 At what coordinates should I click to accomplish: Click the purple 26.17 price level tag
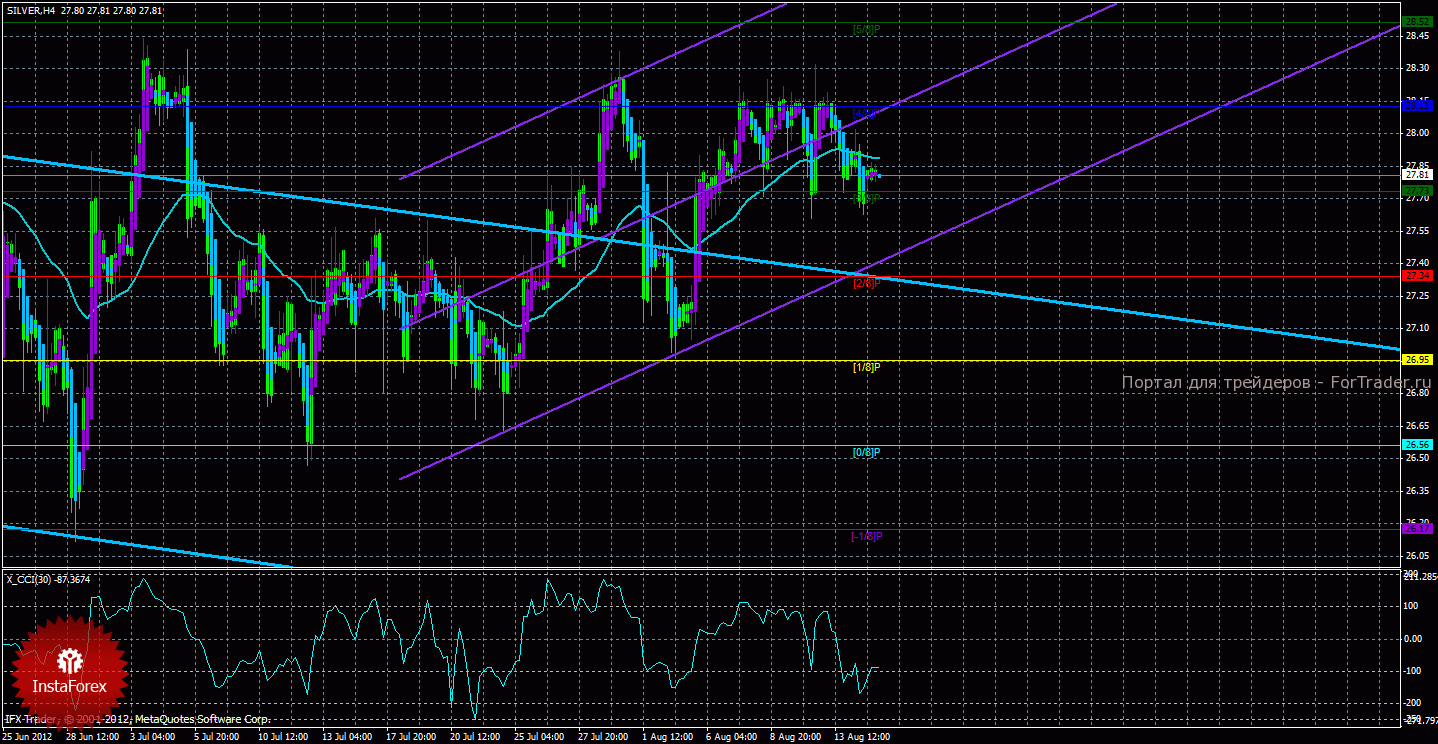click(x=1415, y=528)
